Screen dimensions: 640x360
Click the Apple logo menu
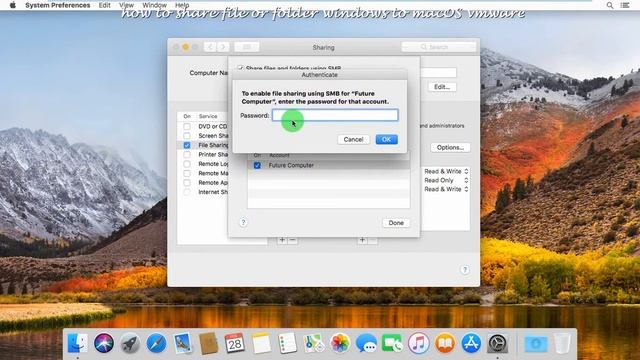point(13,5)
